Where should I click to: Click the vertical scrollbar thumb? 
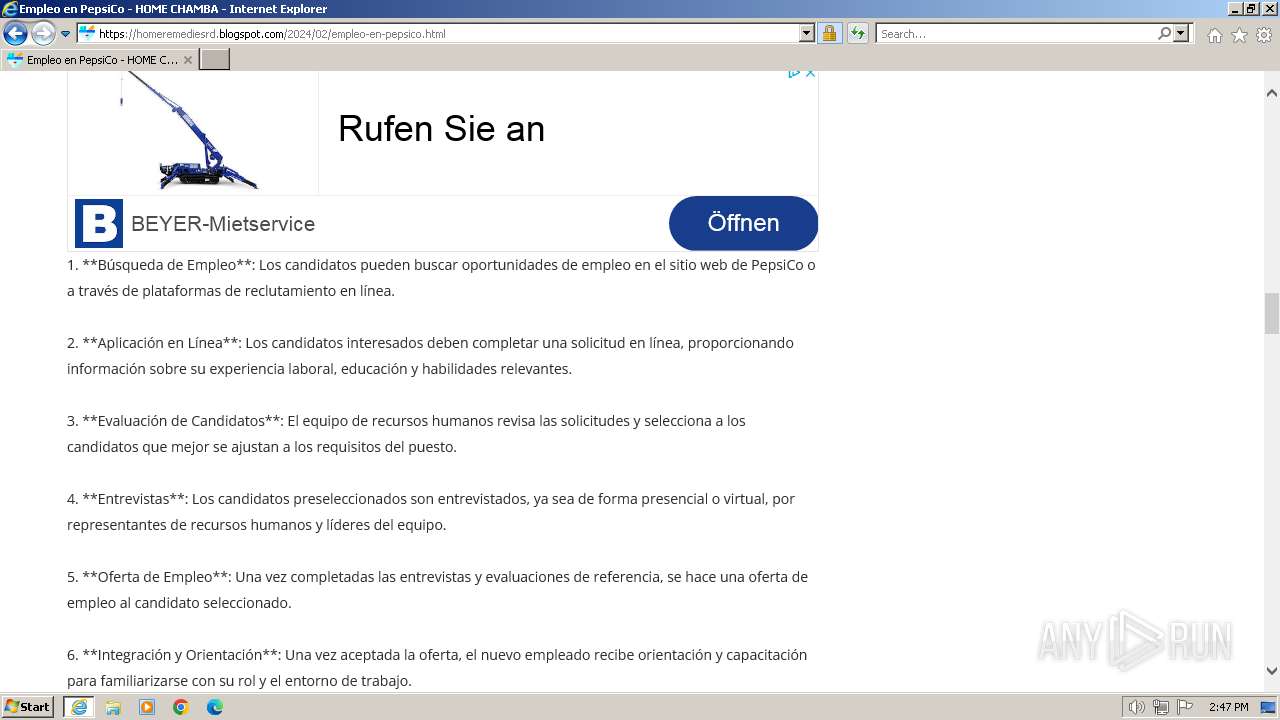[1272, 314]
